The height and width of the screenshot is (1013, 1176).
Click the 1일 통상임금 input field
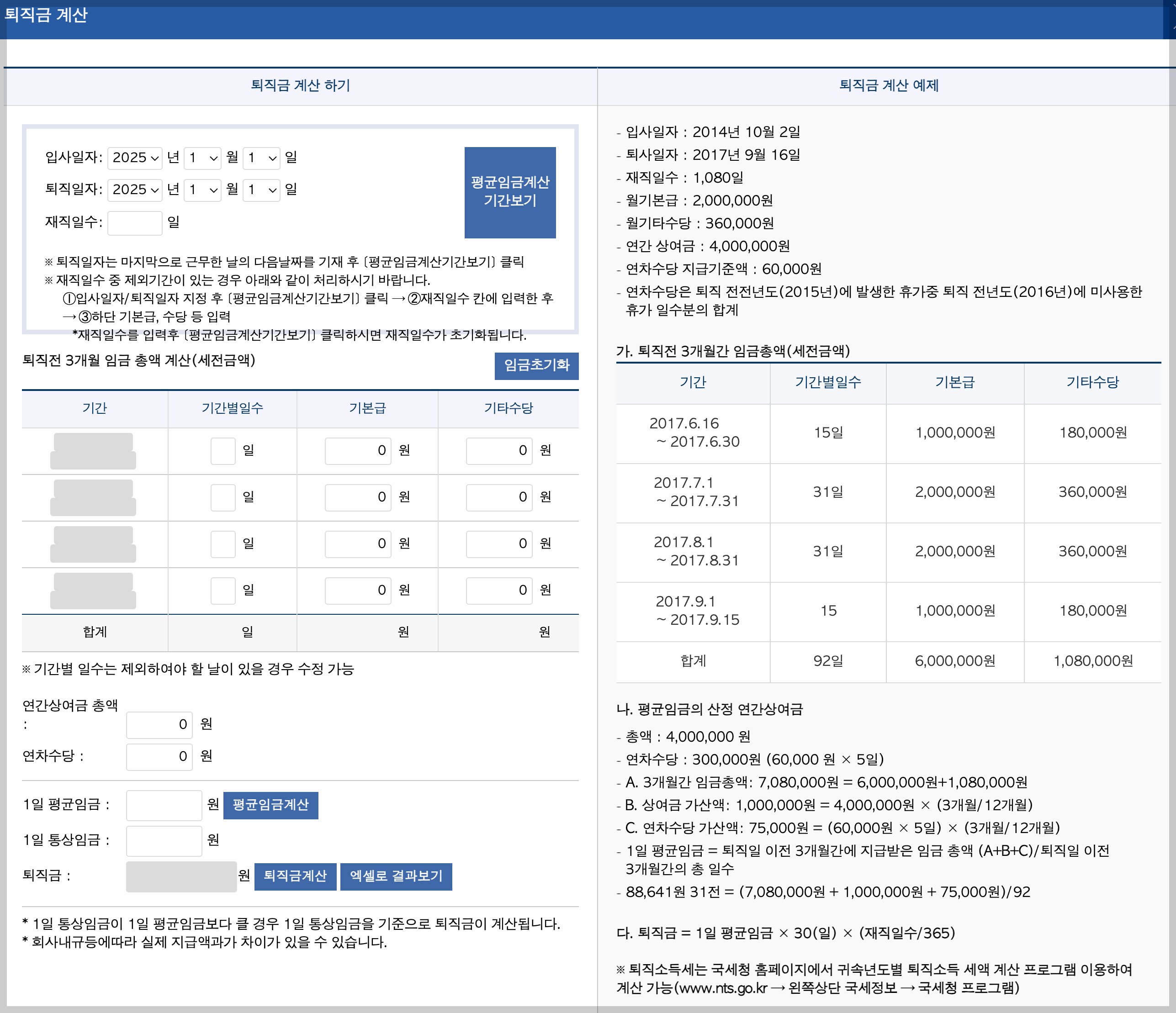click(x=164, y=840)
